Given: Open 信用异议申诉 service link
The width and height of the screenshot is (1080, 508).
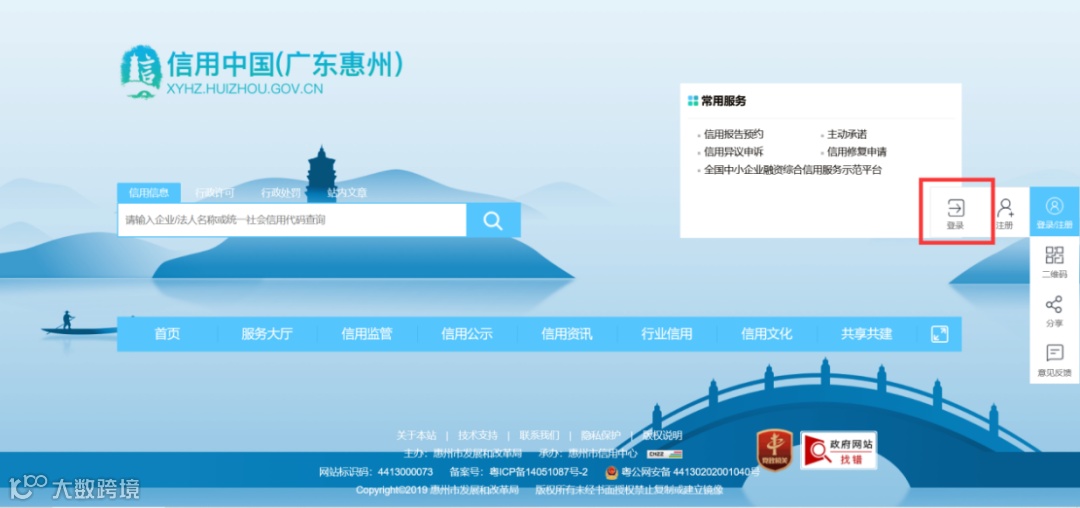Looking at the screenshot, I should pyautogui.click(x=734, y=152).
